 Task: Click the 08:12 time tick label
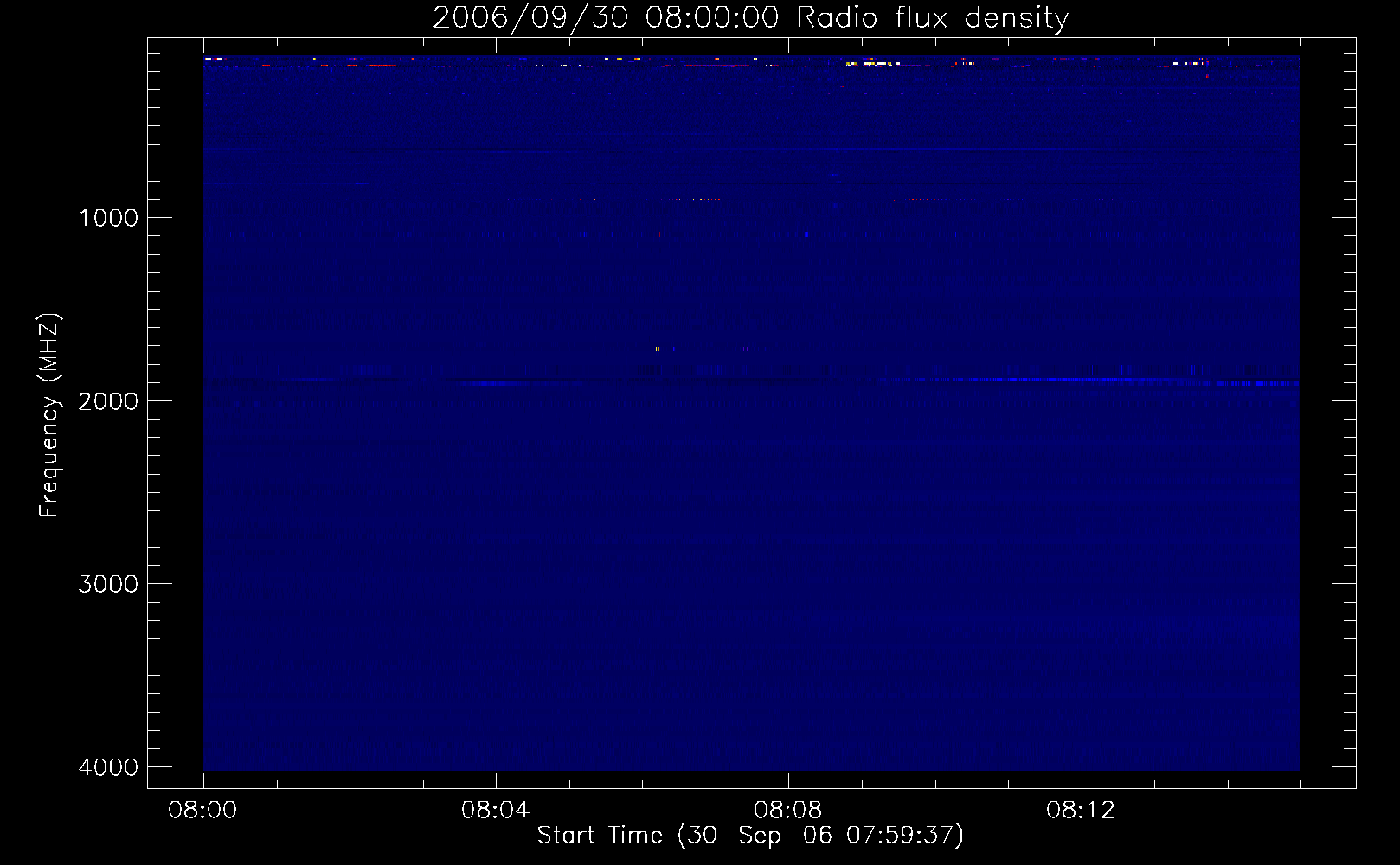coord(1081,811)
